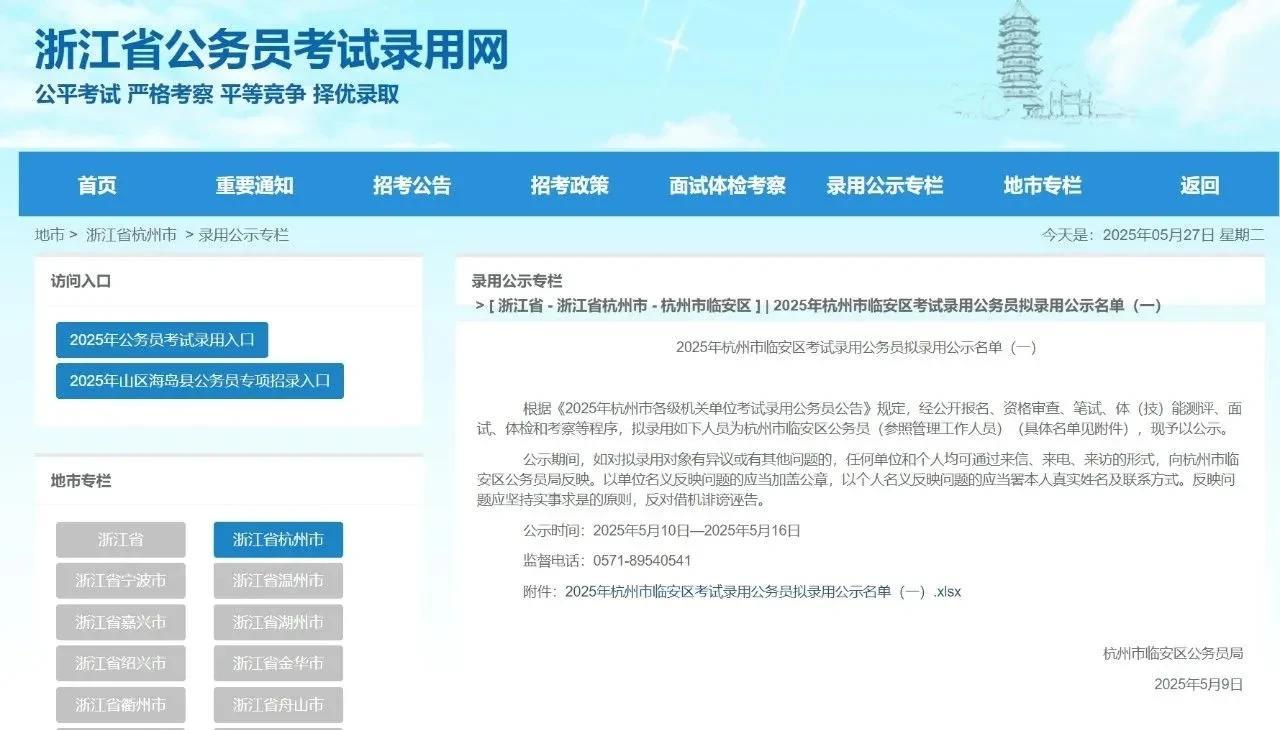Click the slogan 公平考试 严格考察 平等竞争 择优录取
The image size is (1280, 730).
(x=217, y=95)
